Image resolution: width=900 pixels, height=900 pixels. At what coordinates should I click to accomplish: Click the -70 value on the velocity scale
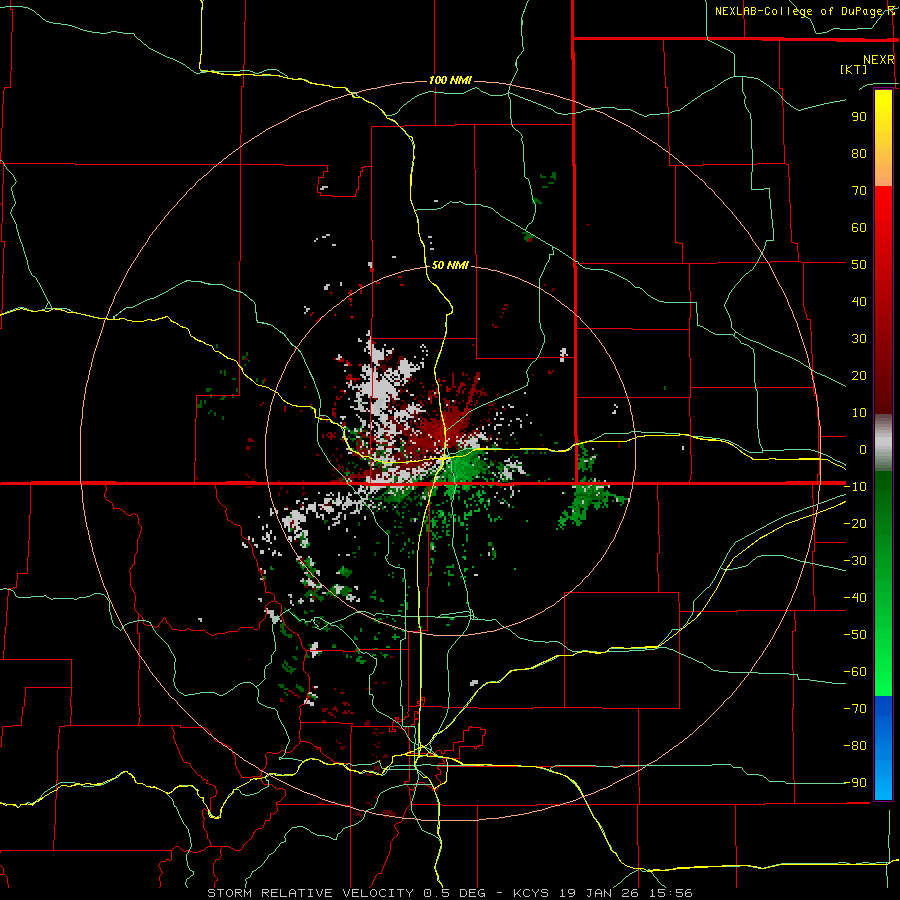855,709
